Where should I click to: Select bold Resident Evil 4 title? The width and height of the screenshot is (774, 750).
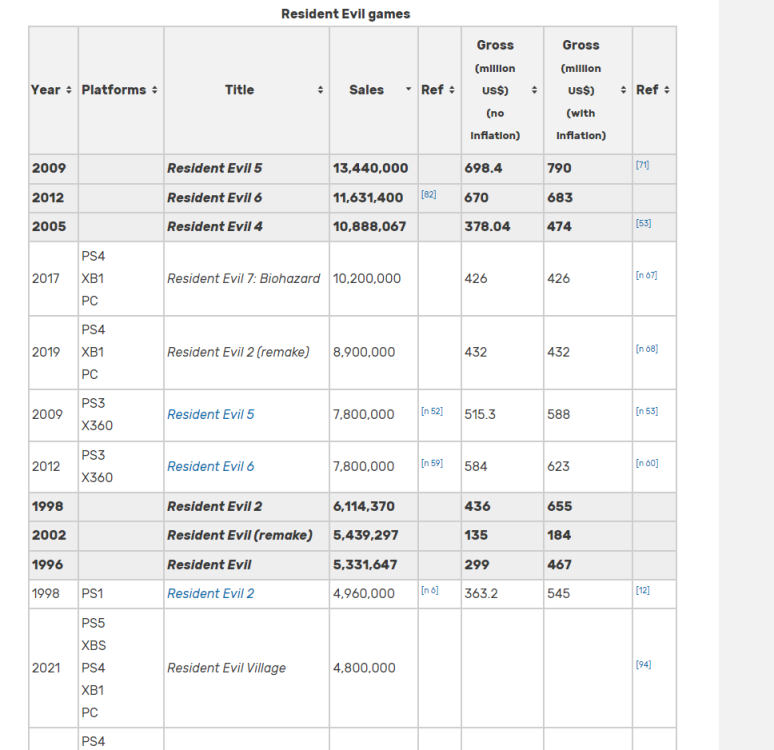(215, 227)
